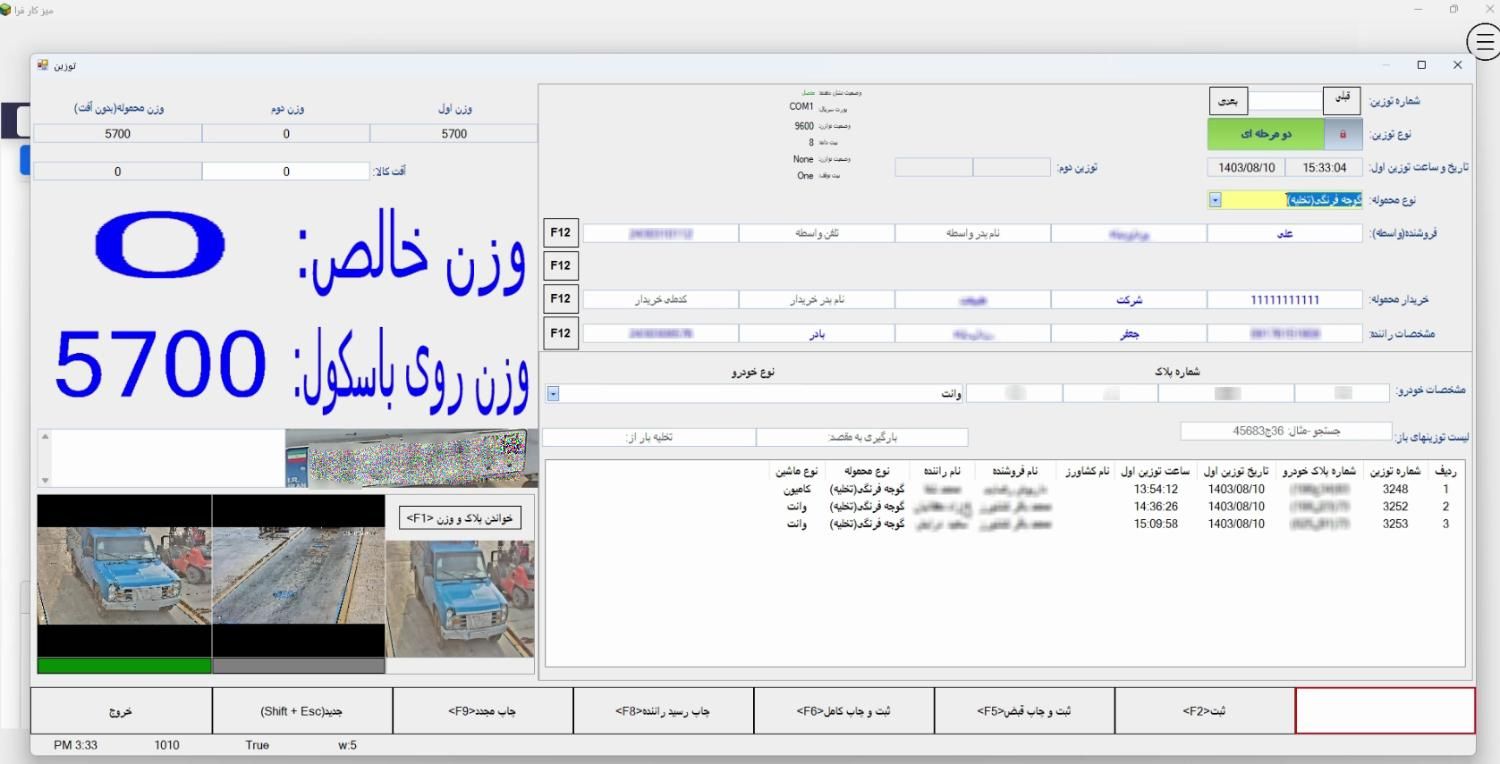Viewport: 1500px width, 764px height.
Task: Click the gray status bar under middle camera
Action: coord(299,665)
